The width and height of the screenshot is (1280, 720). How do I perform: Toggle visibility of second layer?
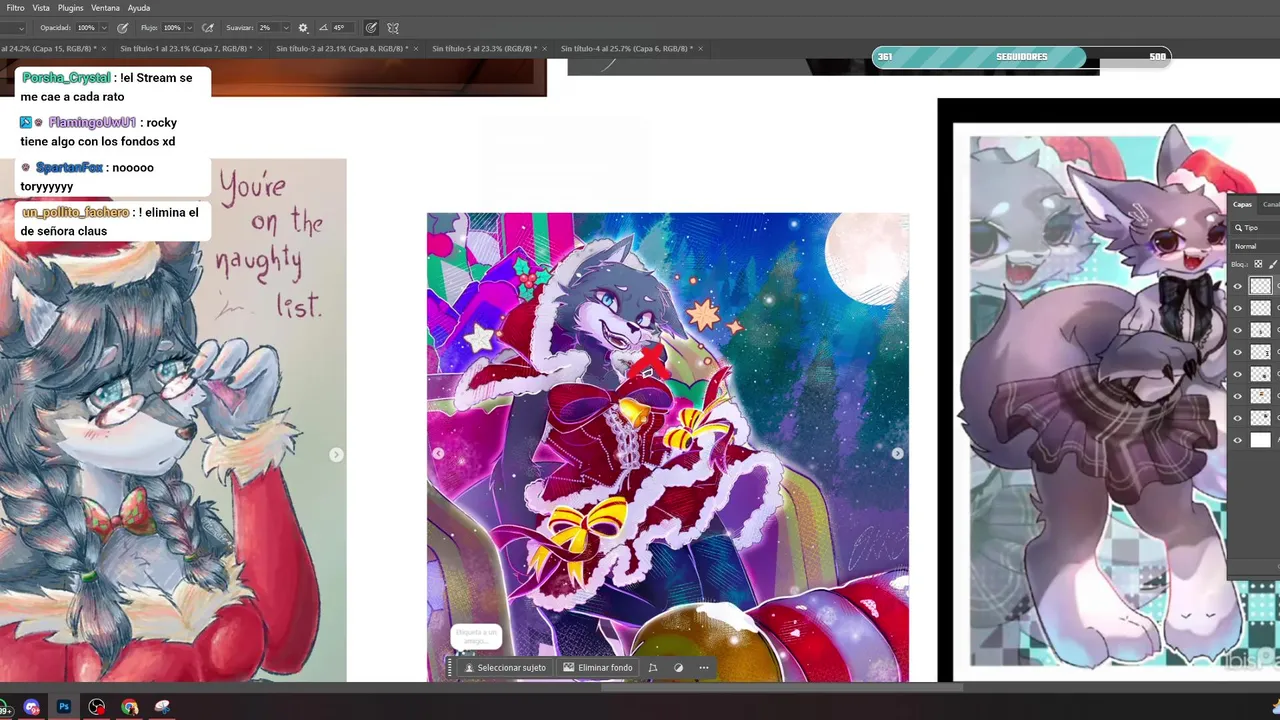tap(1237, 308)
